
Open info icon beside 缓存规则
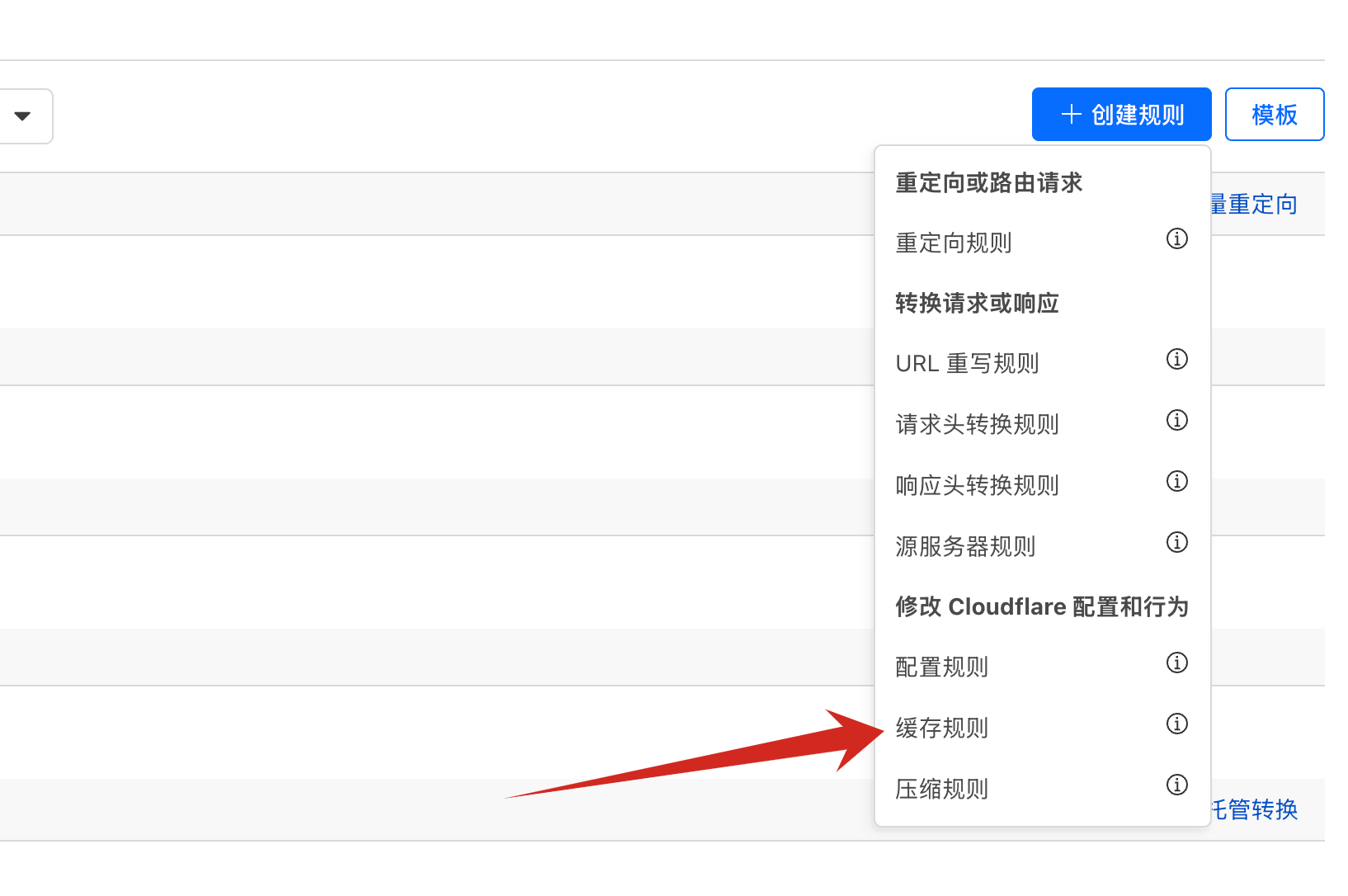click(1176, 724)
